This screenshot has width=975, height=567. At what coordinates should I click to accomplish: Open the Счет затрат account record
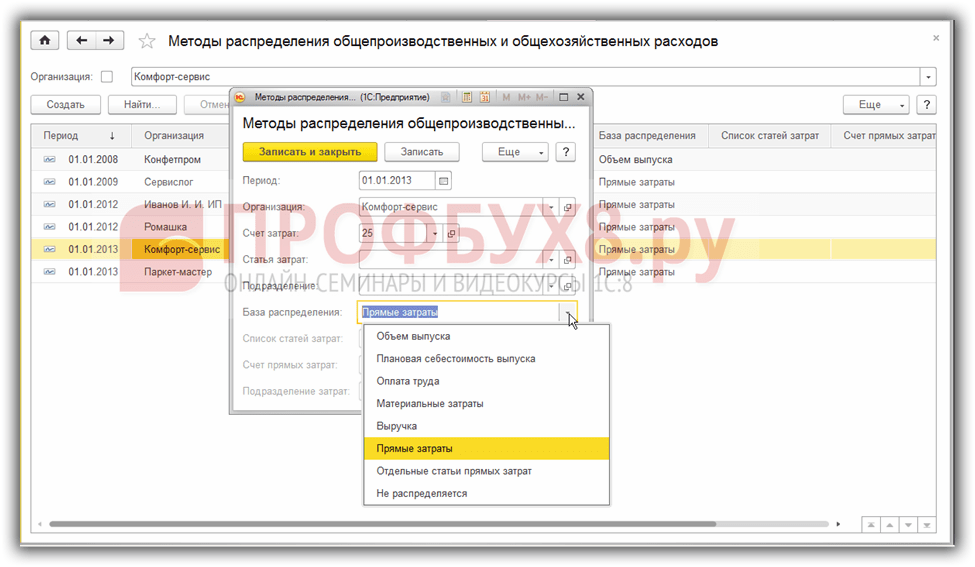pyautogui.click(x=451, y=233)
